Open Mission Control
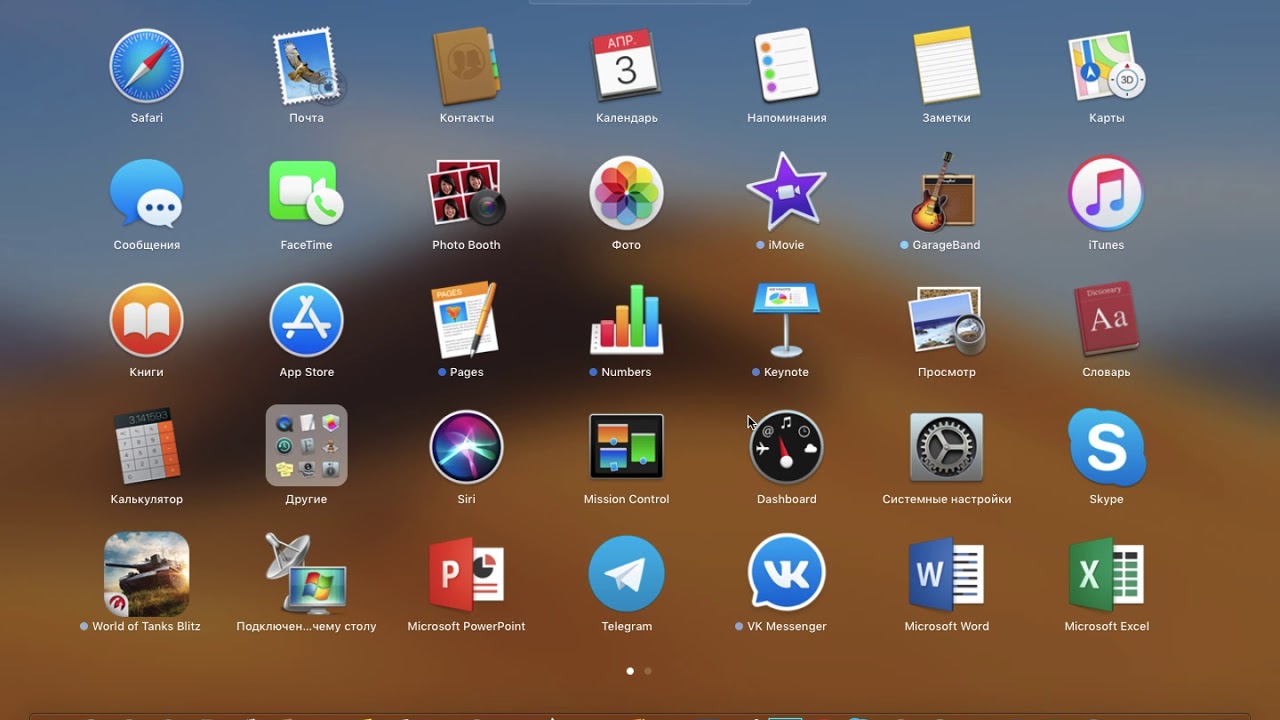The height and width of the screenshot is (720, 1280). pos(627,446)
